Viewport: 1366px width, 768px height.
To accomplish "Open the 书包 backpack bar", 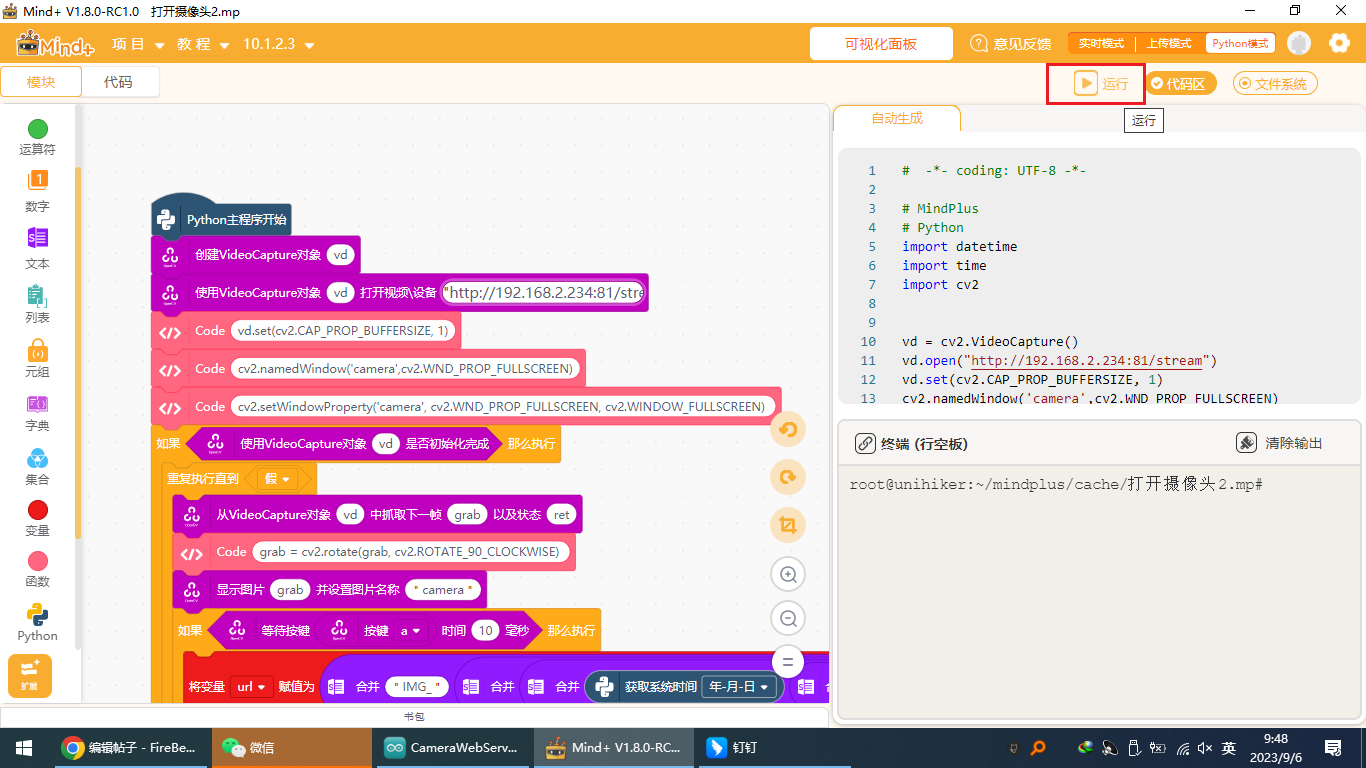I will (x=414, y=717).
